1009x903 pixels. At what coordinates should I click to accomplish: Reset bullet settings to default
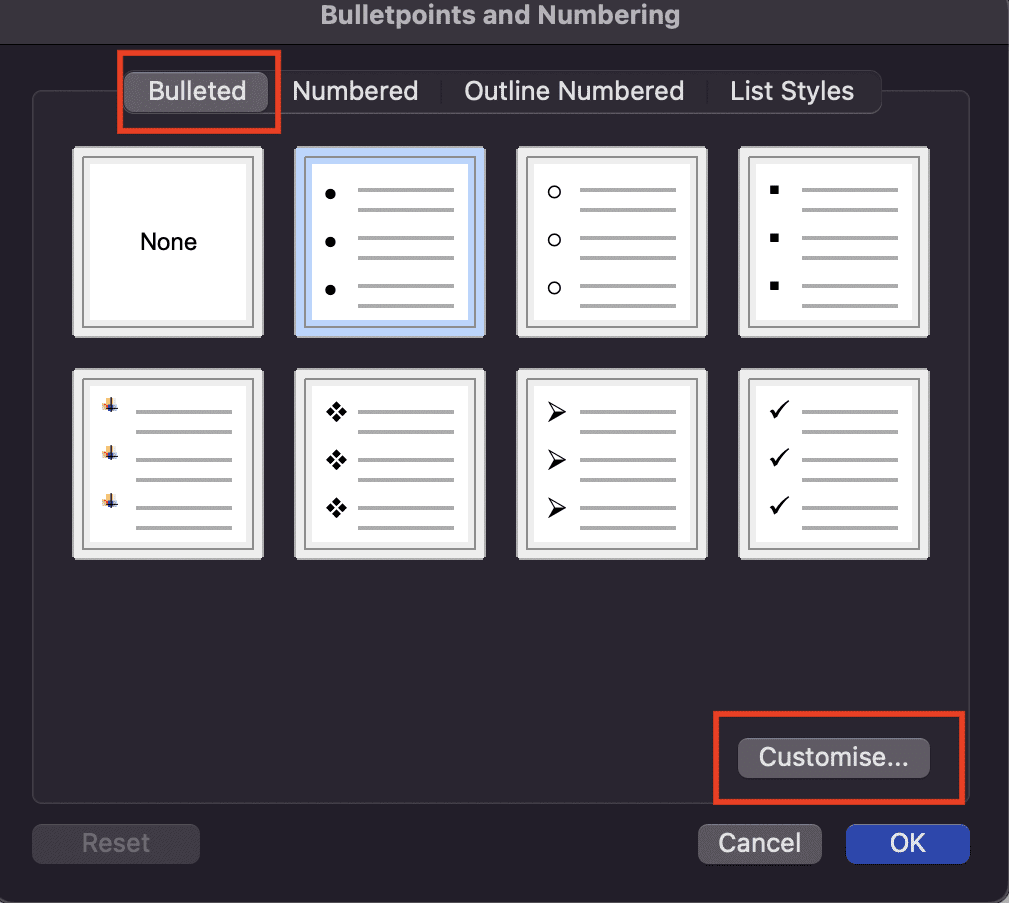[115, 843]
